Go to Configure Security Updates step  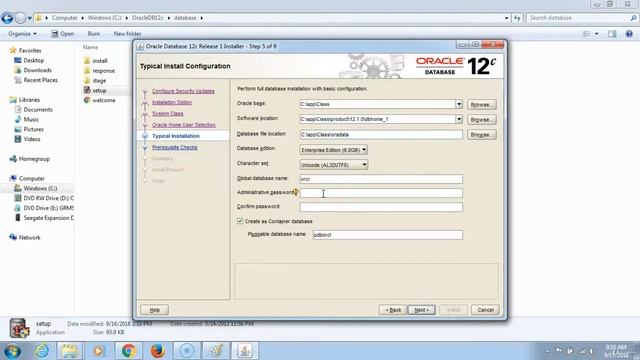point(183,91)
